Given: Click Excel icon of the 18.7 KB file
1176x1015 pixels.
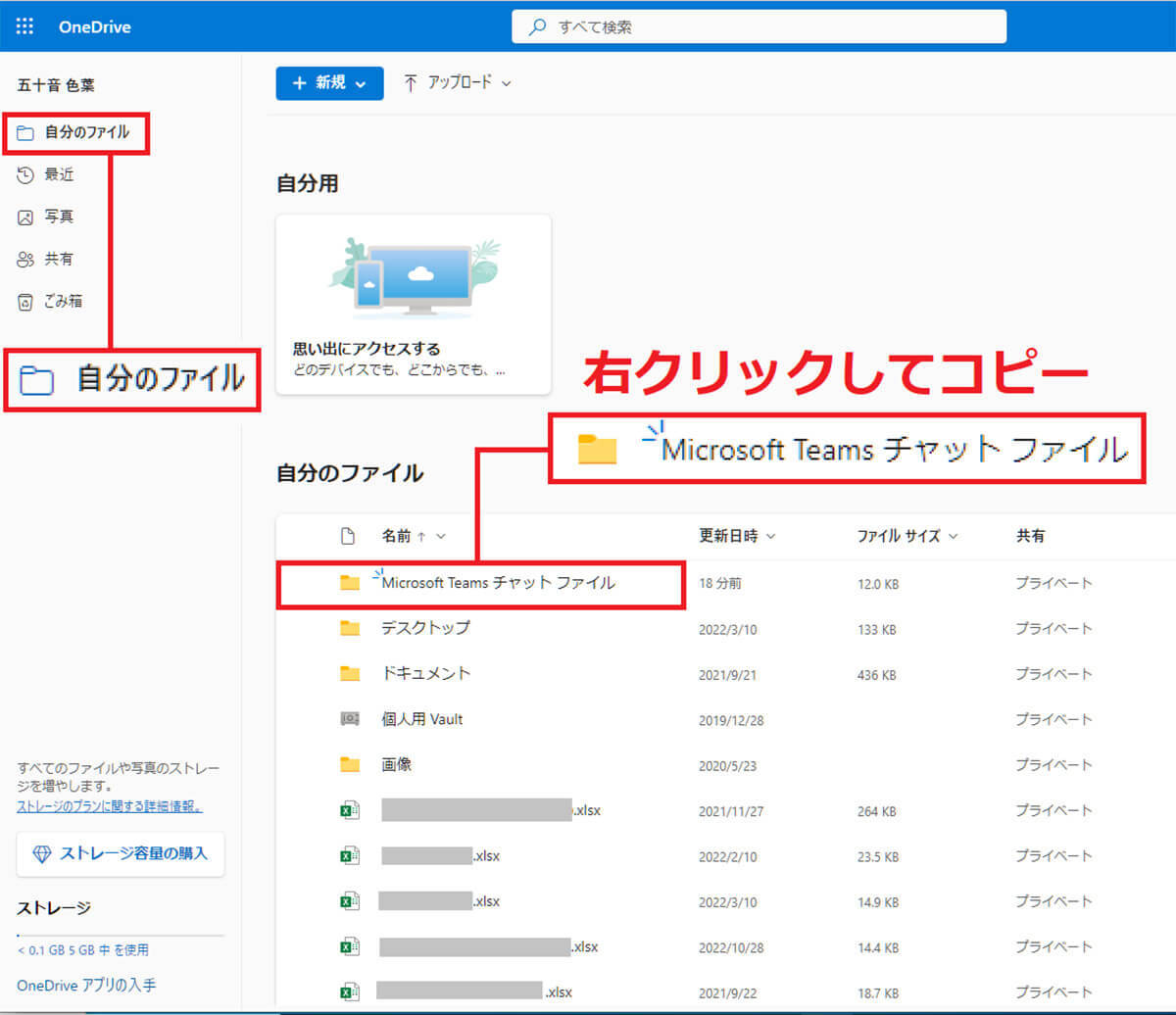Looking at the screenshot, I should pyautogui.click(x=349, y=991).
